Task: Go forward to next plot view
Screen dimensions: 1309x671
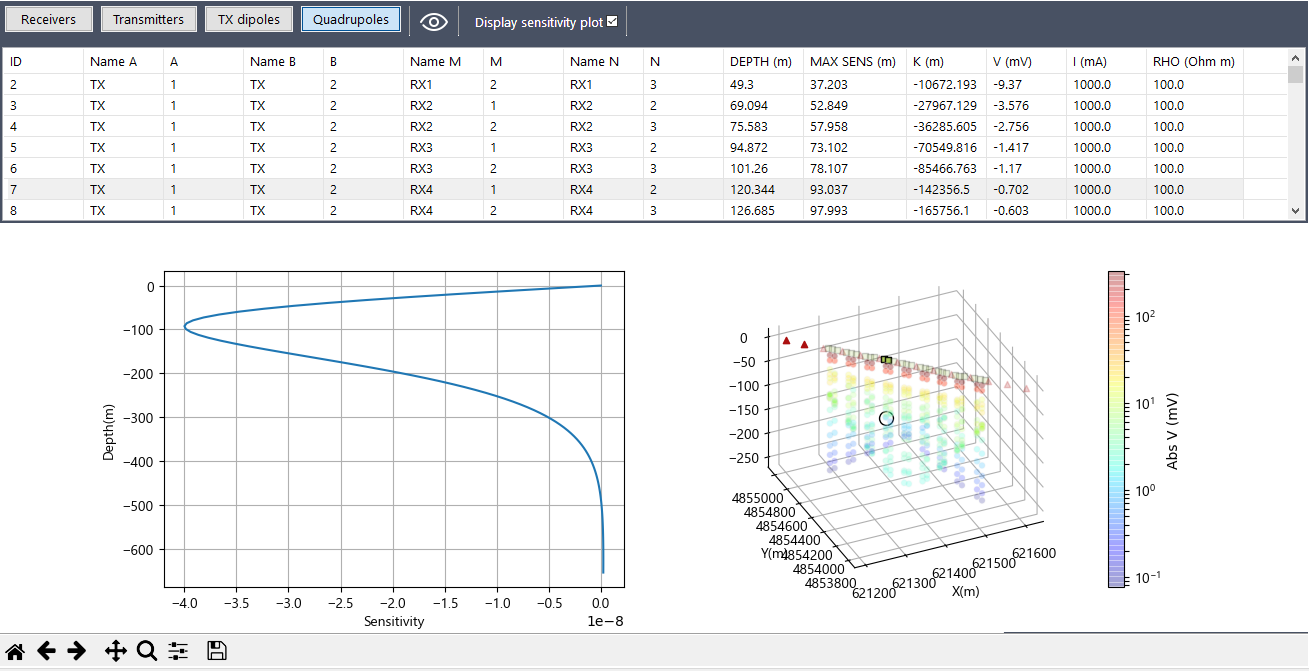Action: [x=76, y=651]
